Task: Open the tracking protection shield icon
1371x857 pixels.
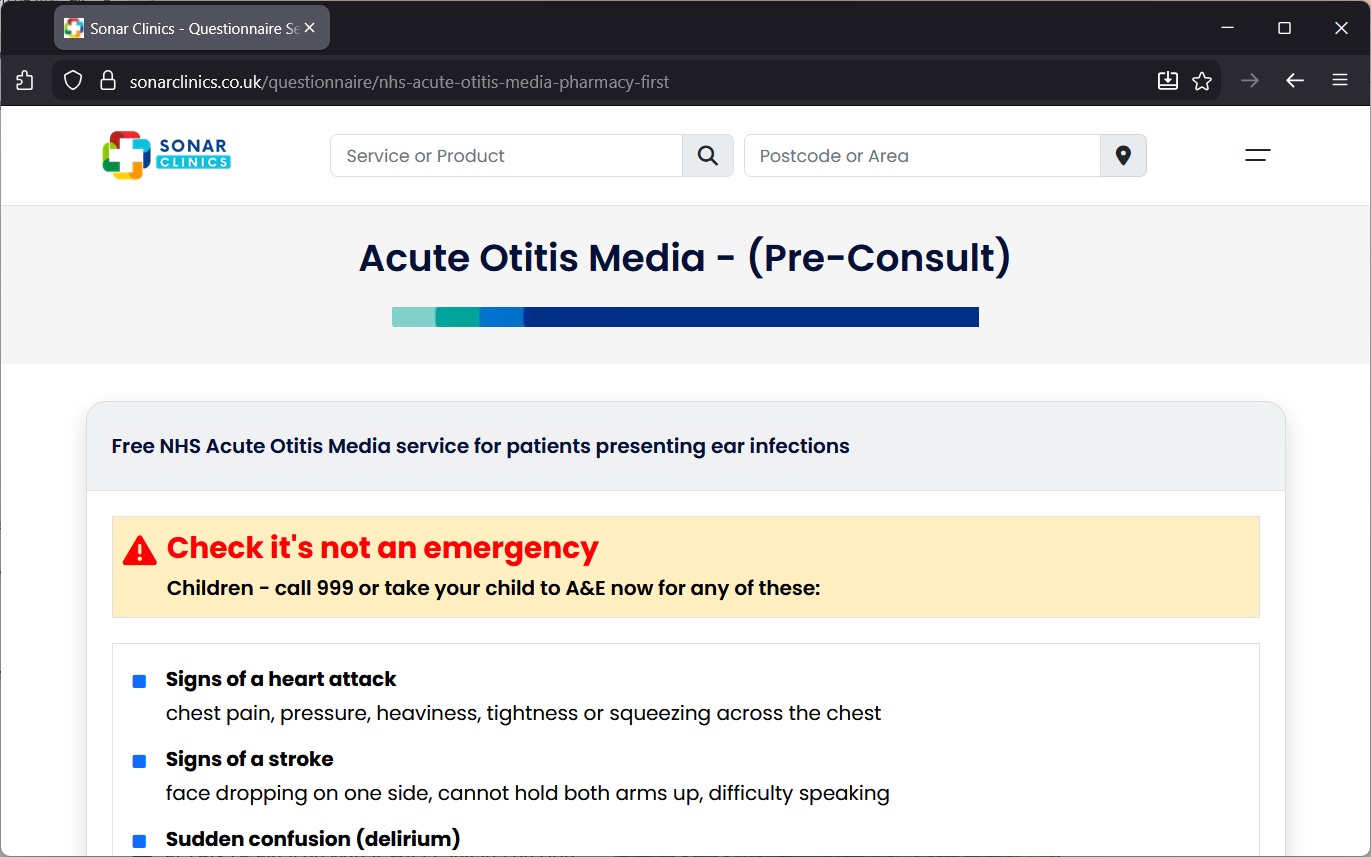Action: 73,81
